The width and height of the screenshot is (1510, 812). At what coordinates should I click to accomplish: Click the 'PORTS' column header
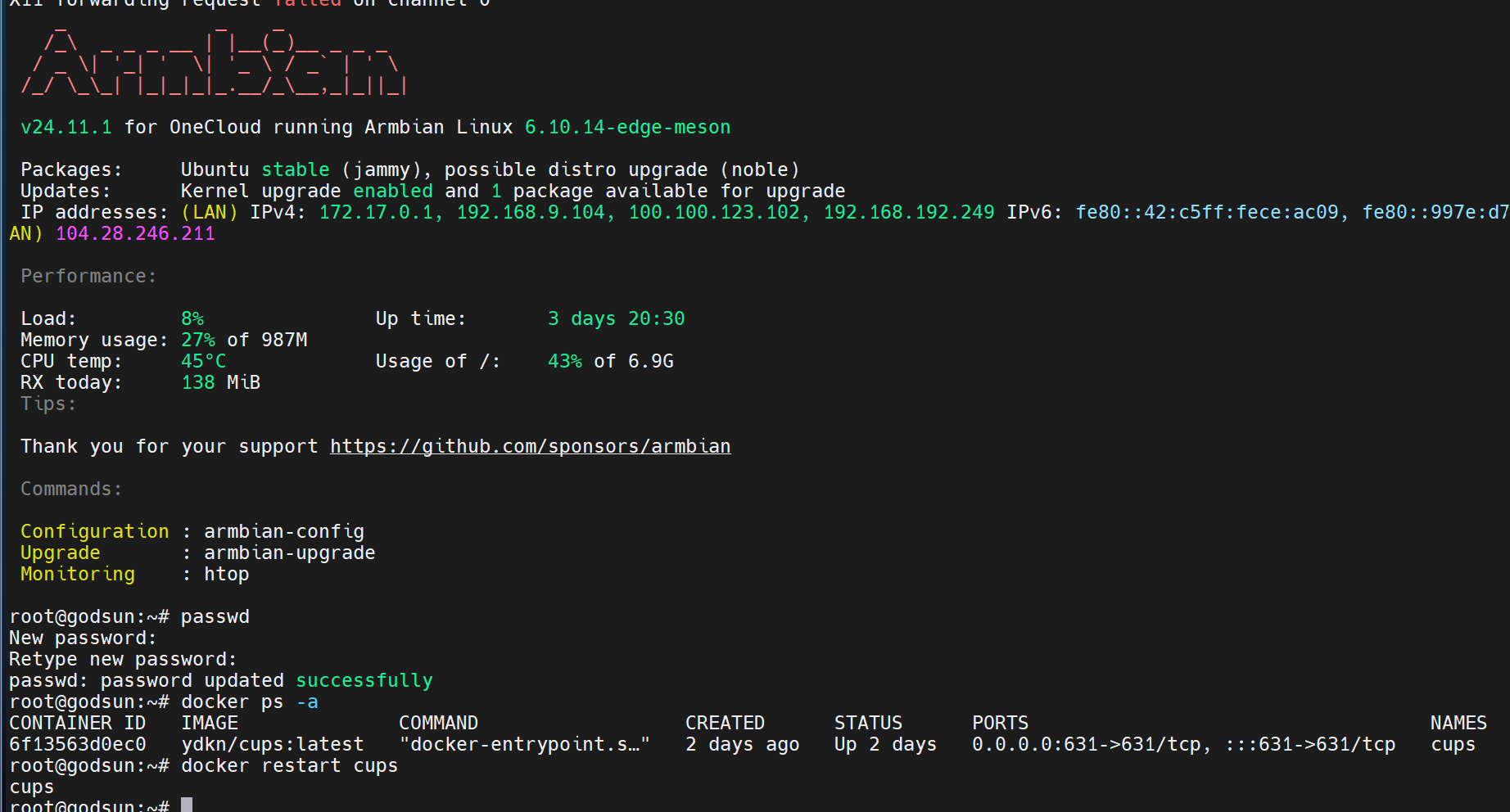(1001, 723)
